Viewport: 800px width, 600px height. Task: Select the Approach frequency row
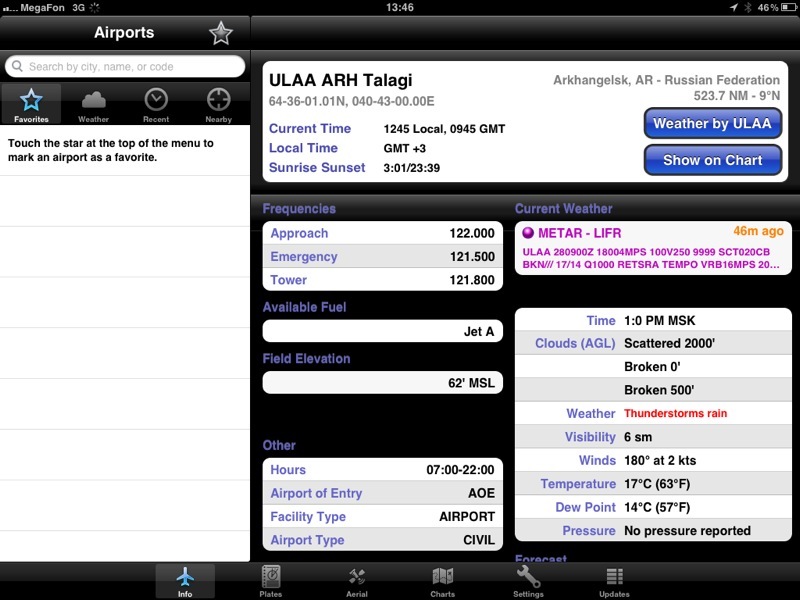tap(382, 233)
